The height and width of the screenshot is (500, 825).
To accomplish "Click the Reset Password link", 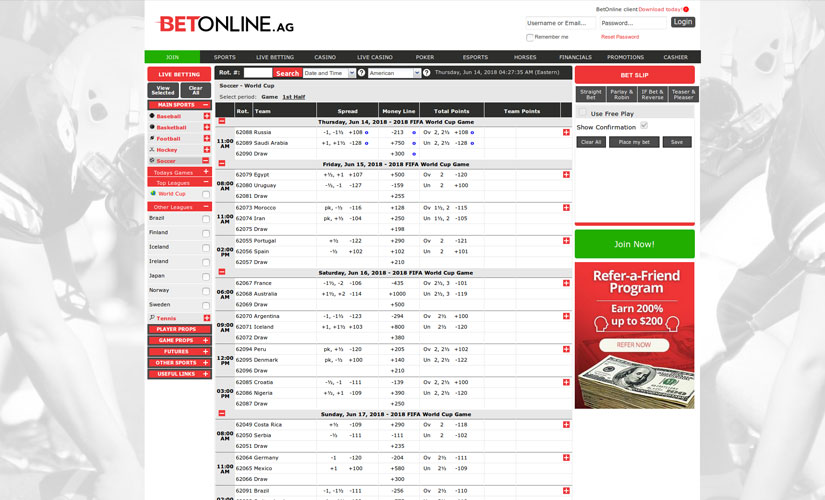I will (620, 37).
